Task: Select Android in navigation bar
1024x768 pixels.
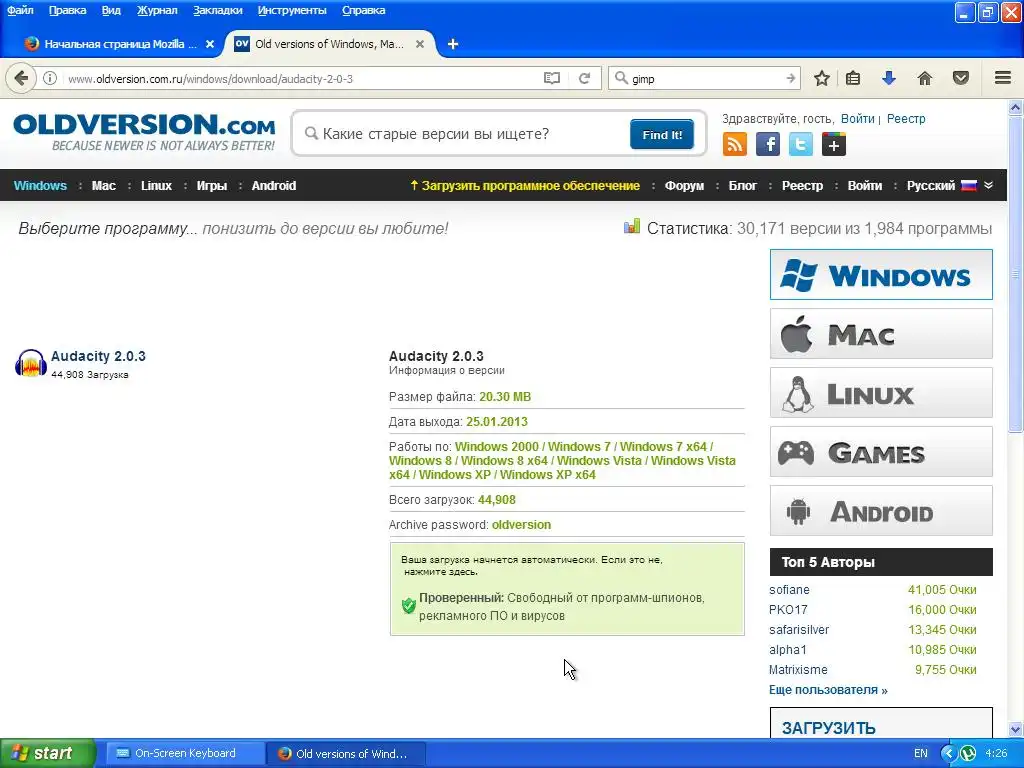Action: (274, 185)
